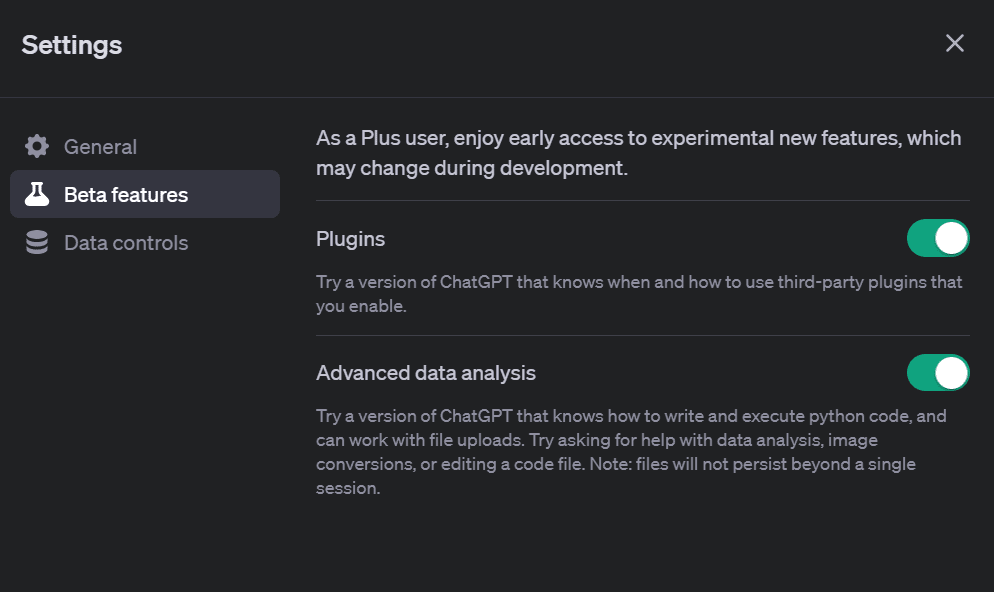The width and height of the screenshot is (994, 592).
Task: Click divider line above Advanced data analysis
Action: click(x=642, y=335)
